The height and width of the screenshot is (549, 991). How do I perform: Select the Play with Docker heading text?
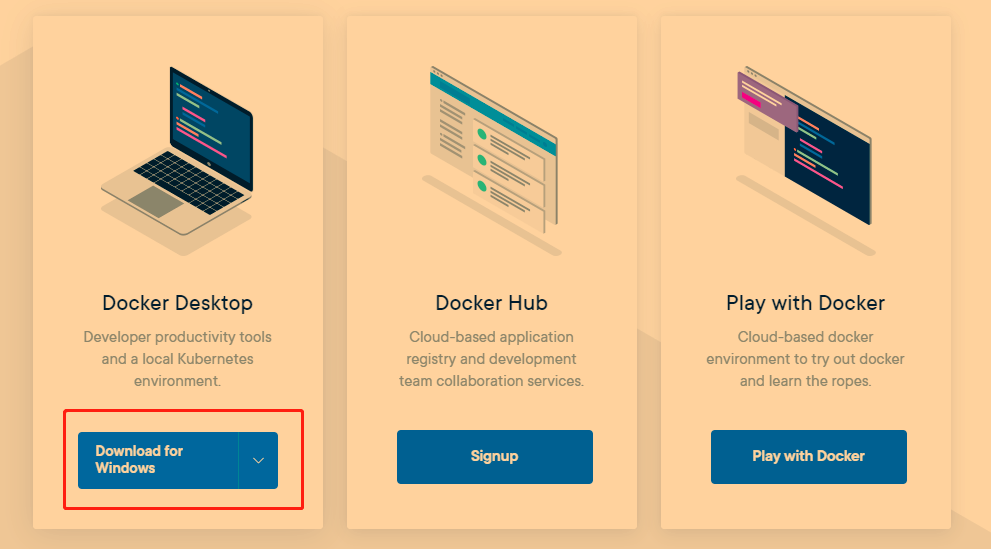[x=805, y=303]
